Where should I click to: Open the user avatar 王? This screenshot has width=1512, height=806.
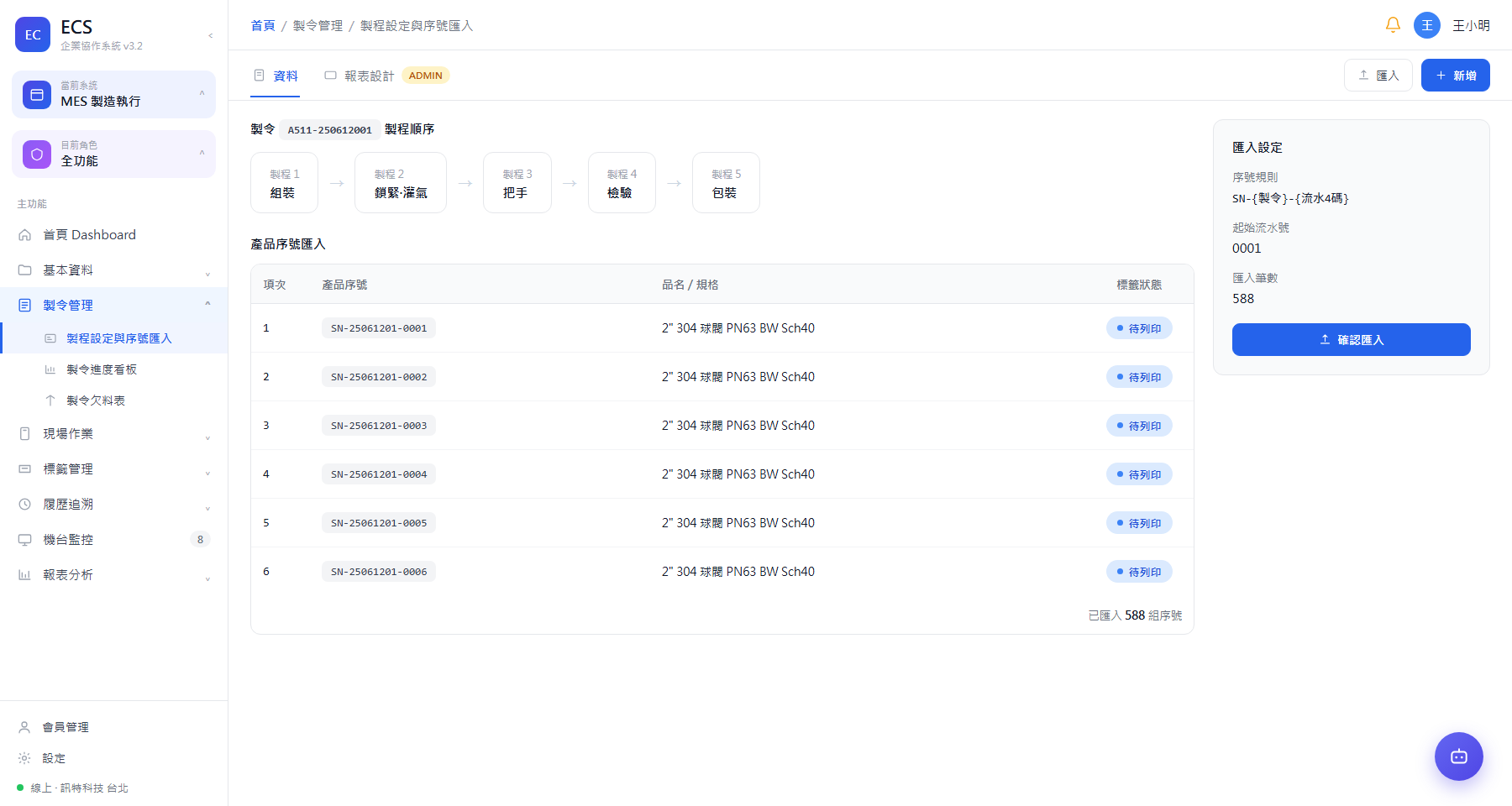tap(1427, 25)
